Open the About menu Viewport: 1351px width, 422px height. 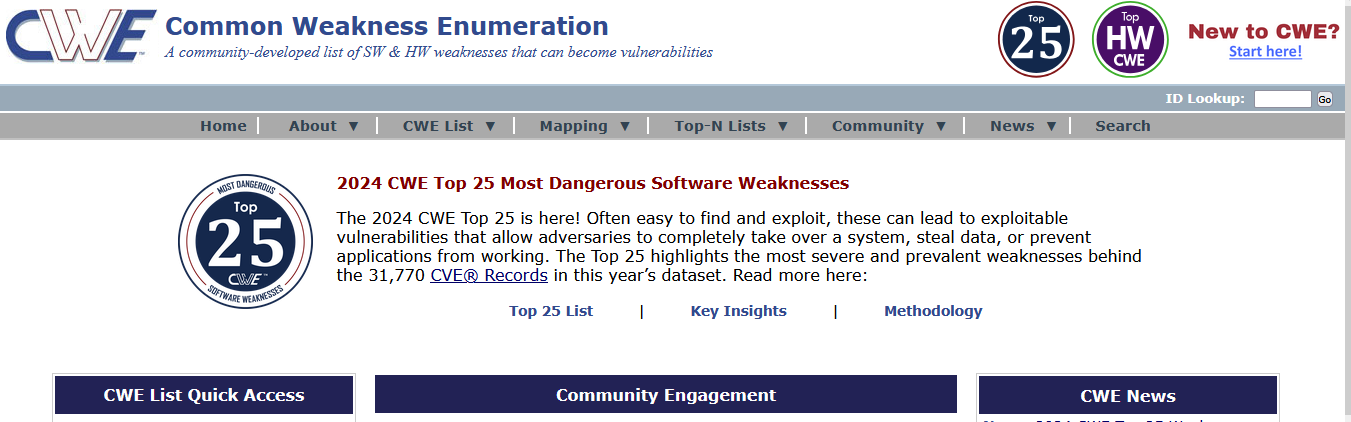313,126
